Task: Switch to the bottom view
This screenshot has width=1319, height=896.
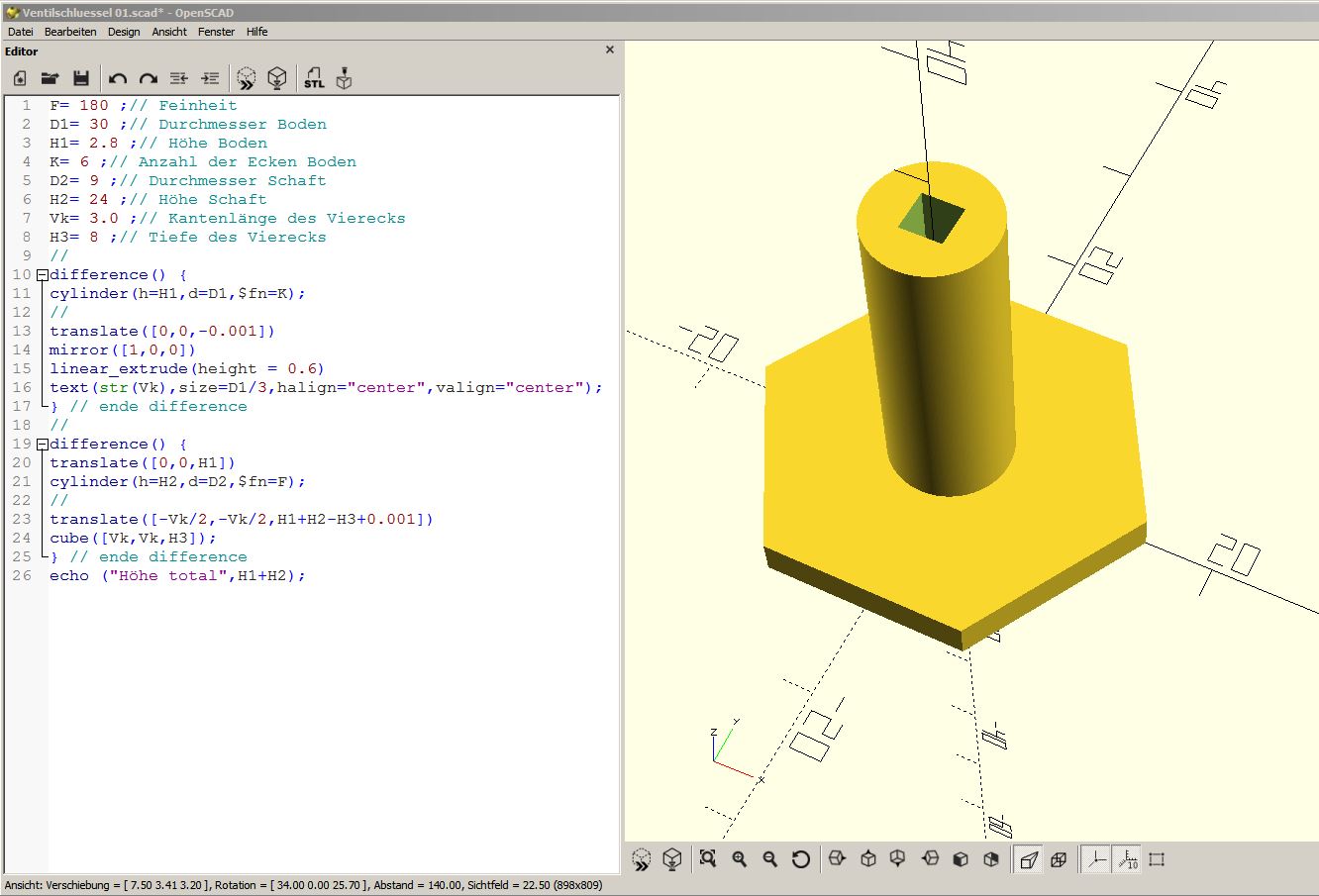Action: tap(898, 859)
